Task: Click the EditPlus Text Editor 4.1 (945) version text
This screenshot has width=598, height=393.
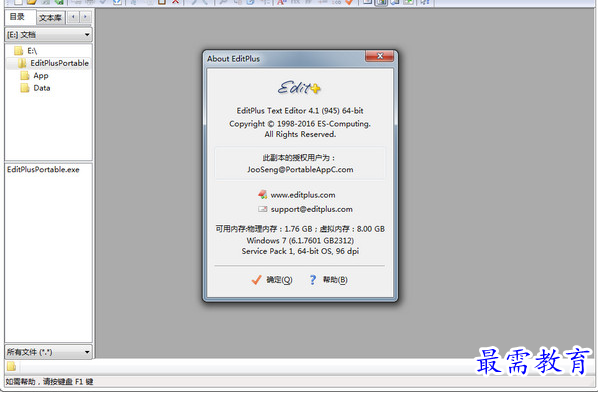Action: tap(300, 111)
